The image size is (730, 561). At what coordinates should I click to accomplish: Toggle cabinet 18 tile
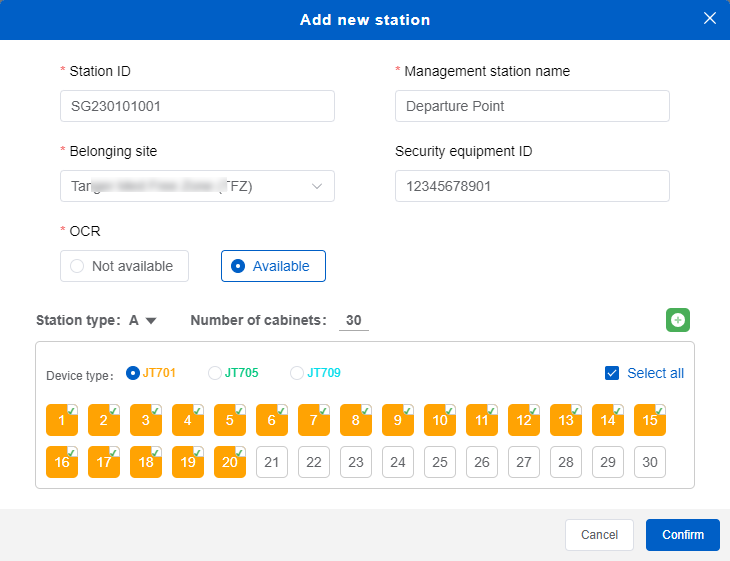[x=146, y=462]
